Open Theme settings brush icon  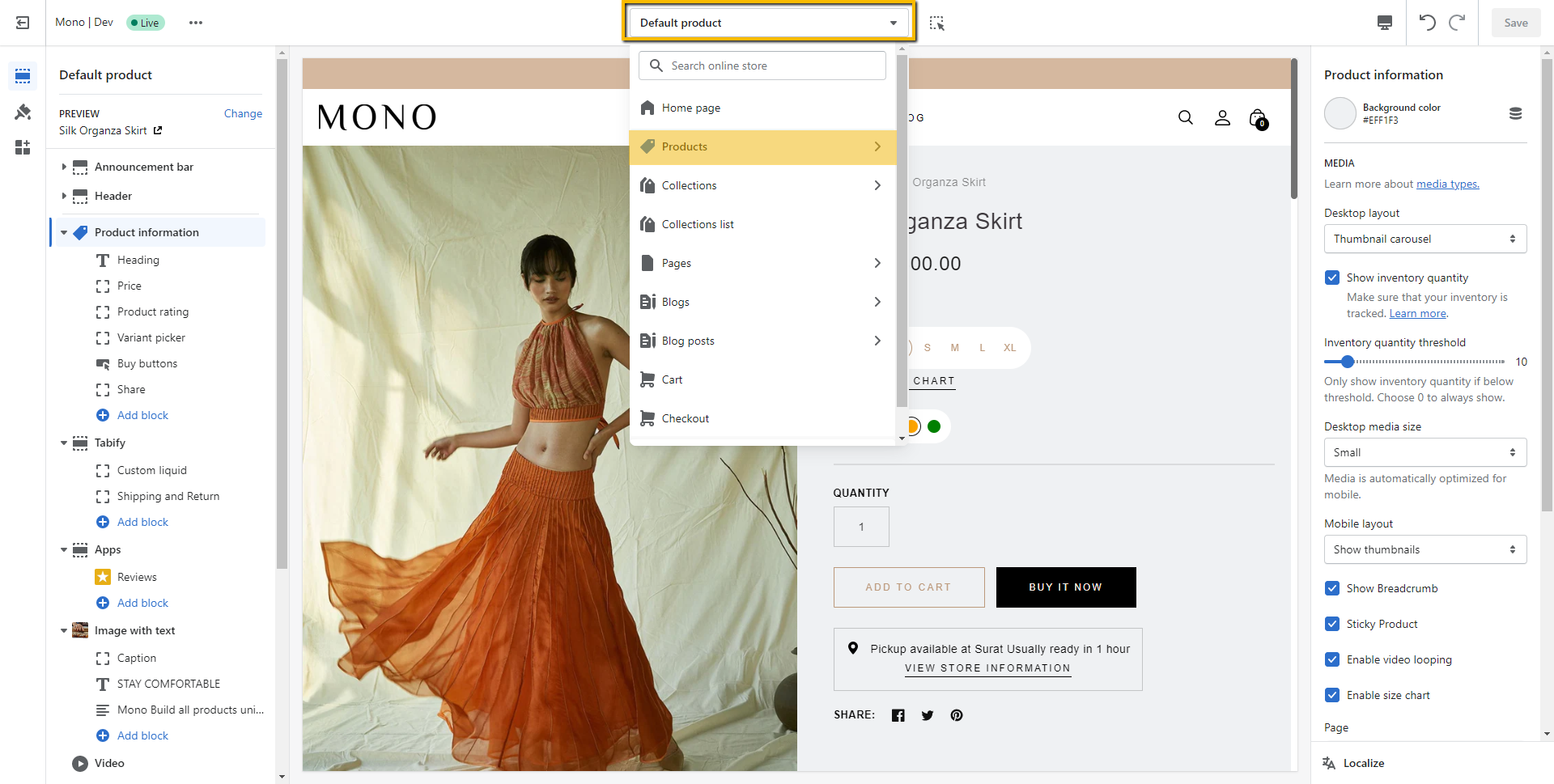(x=23, y=112)
